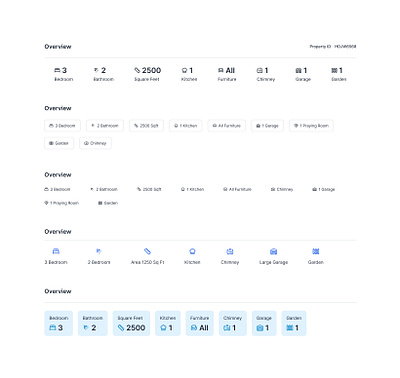Click the blue shower icon above '2 Bedroom'
The width and height of the screenshot is (400, 378).
coord(99,251)
